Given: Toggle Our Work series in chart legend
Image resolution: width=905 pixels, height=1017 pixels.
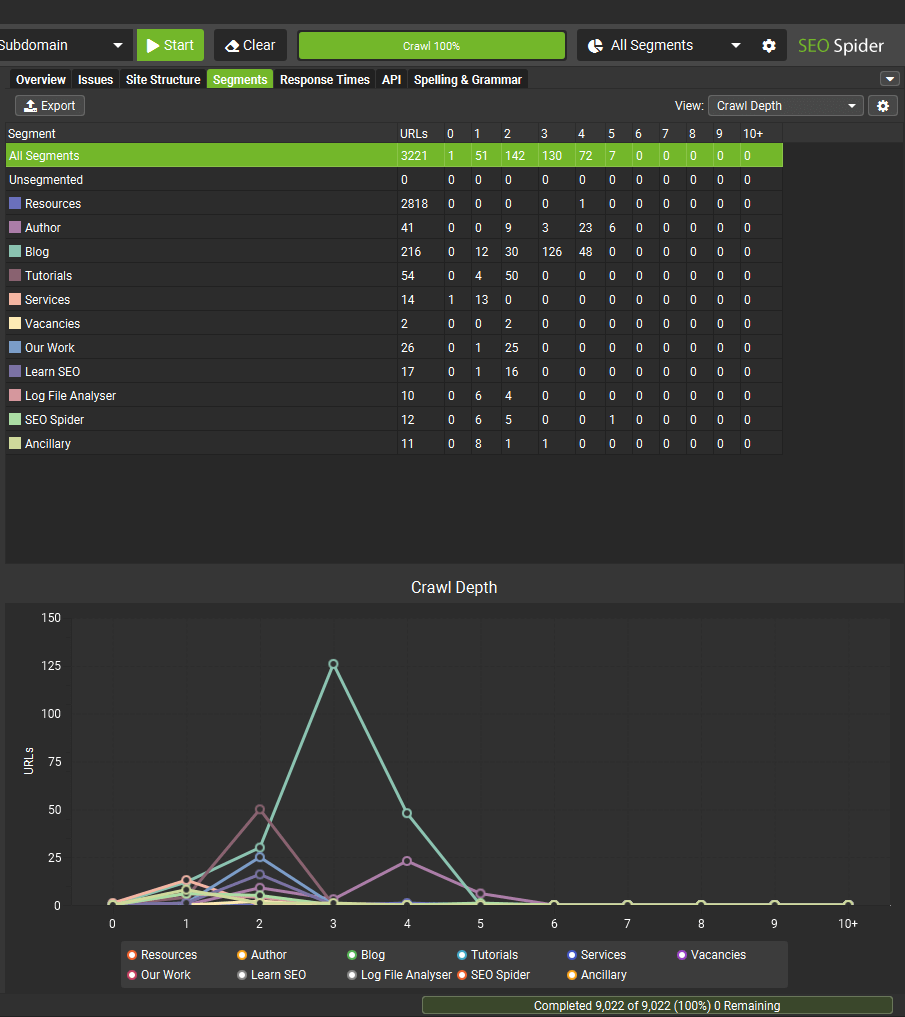Looking at the screenshot, I should (x=159, y=975).
